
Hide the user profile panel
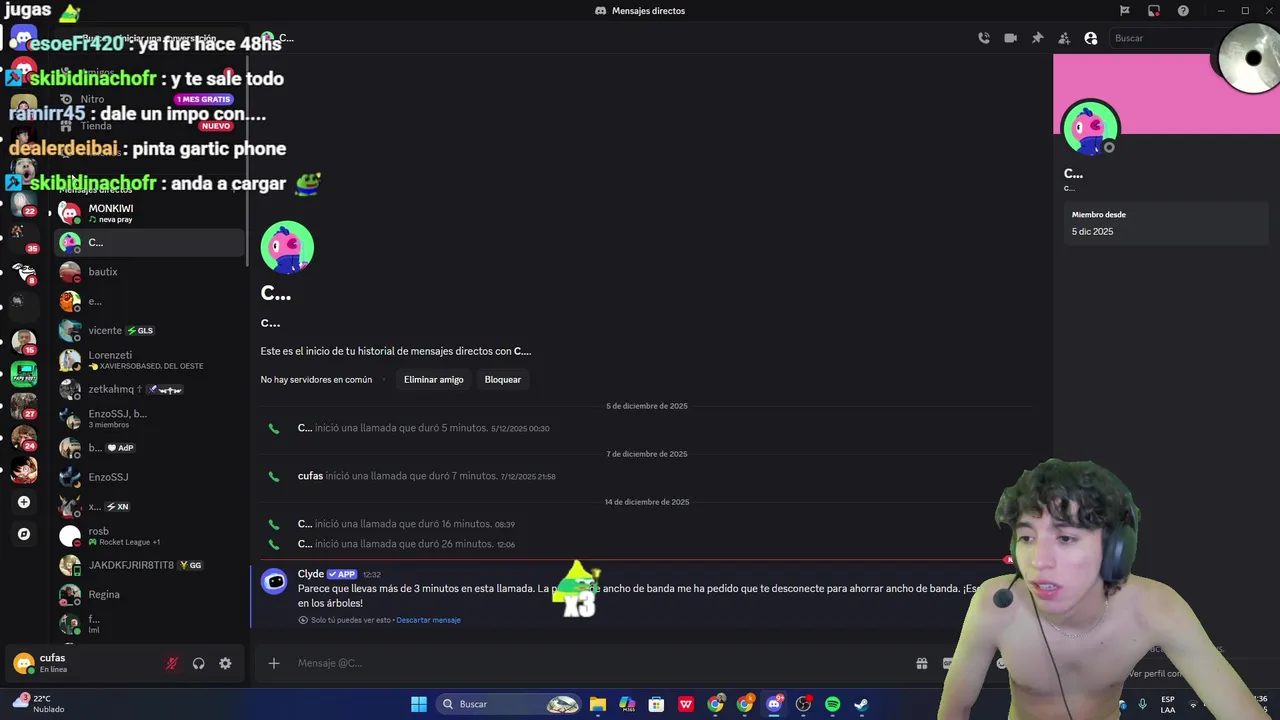[1091, 38]
